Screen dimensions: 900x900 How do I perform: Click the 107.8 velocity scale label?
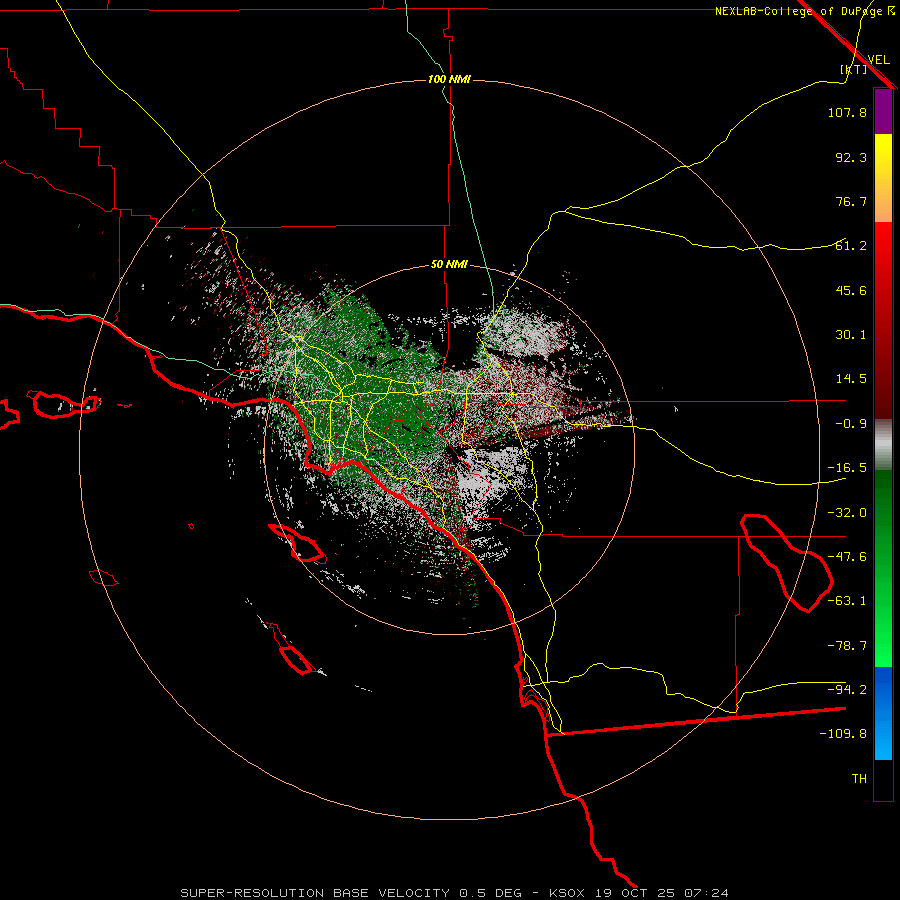coord(847,112)
